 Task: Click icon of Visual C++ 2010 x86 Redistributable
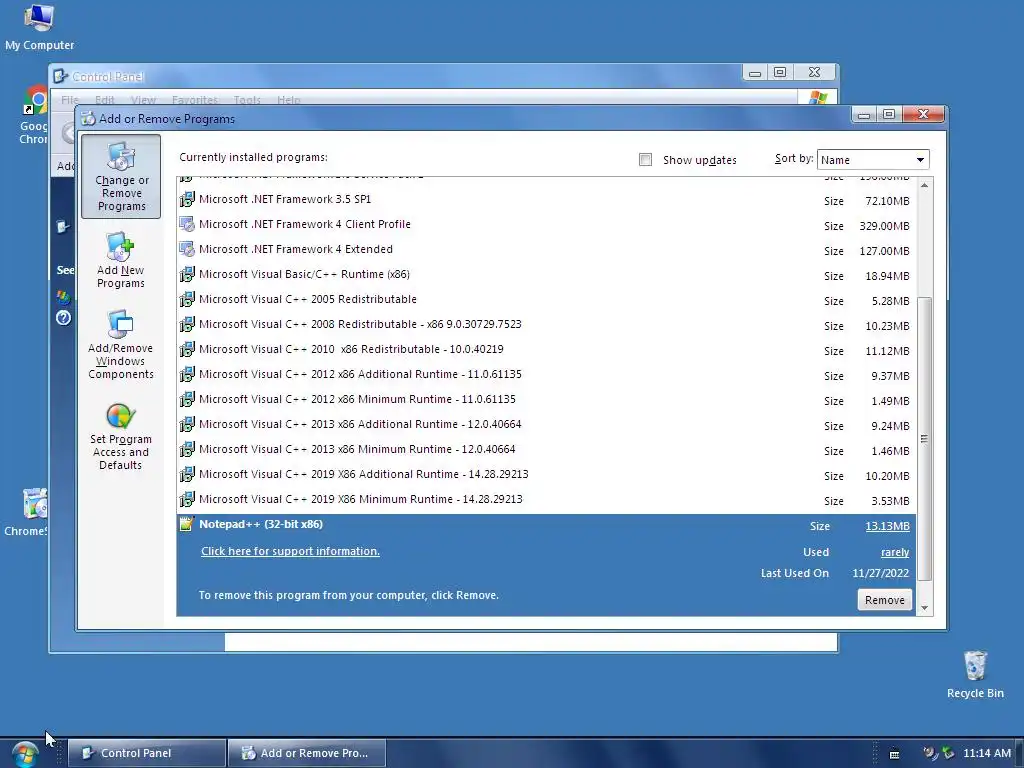click(x=187, y=349)
